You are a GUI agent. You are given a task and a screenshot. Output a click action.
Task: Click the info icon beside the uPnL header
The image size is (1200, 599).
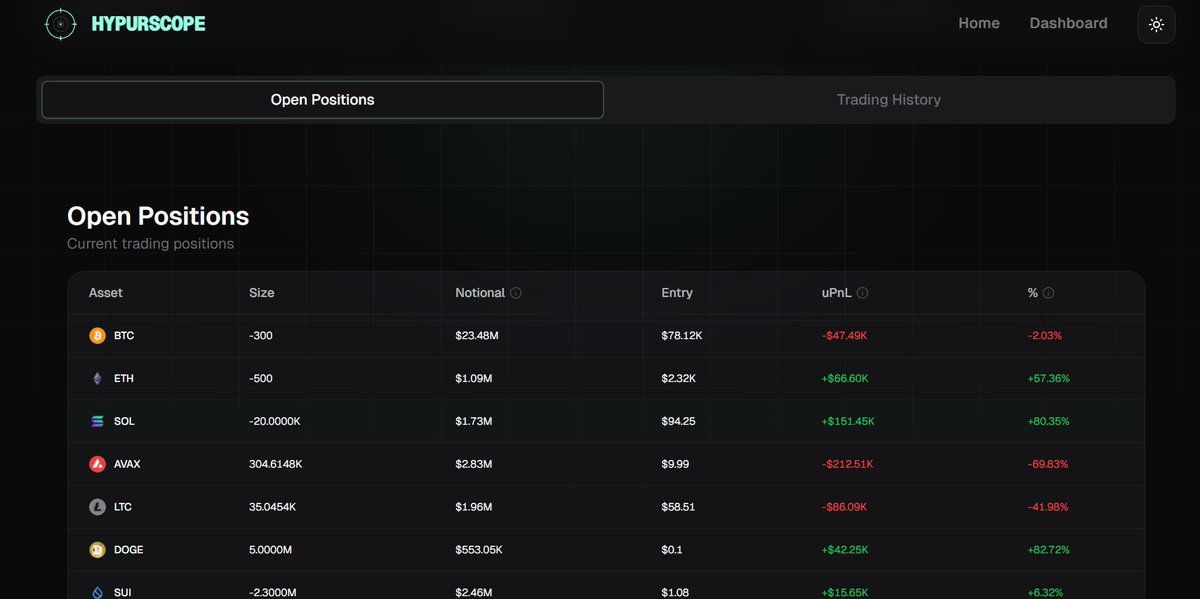(862, 293)
